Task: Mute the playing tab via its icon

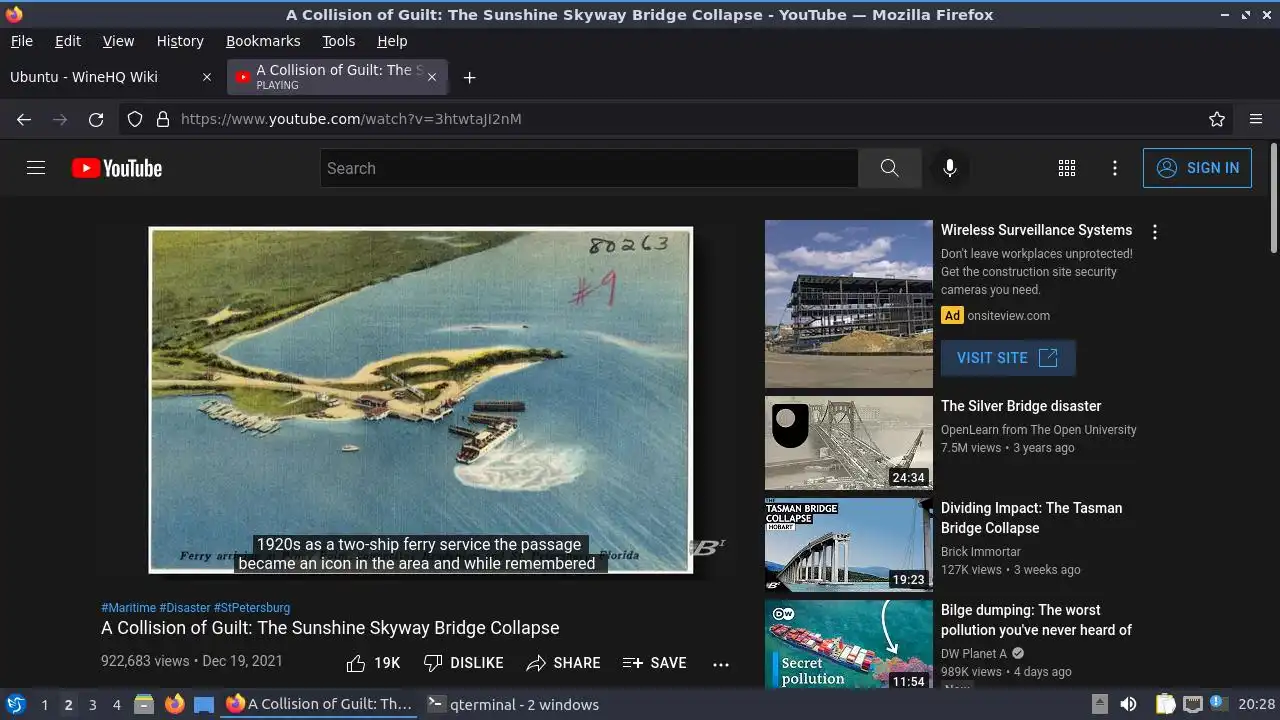Action: point(242,77)
